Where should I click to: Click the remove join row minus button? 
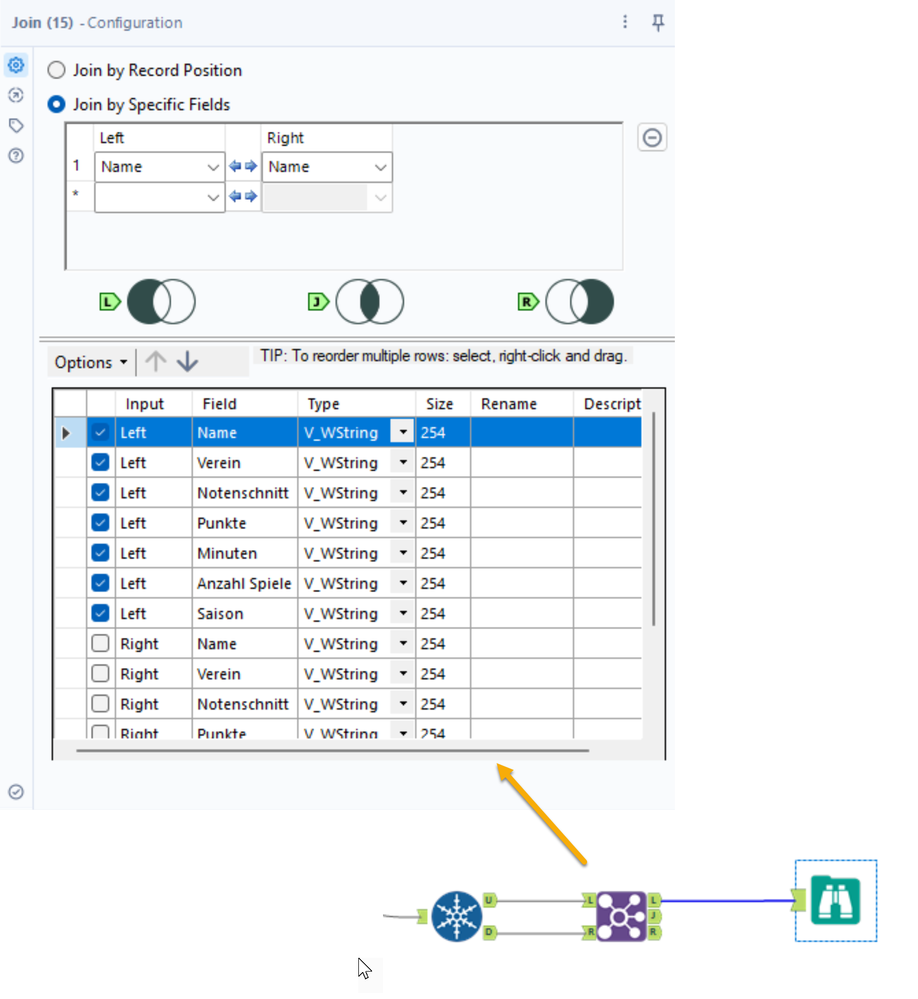pos(652,138)
